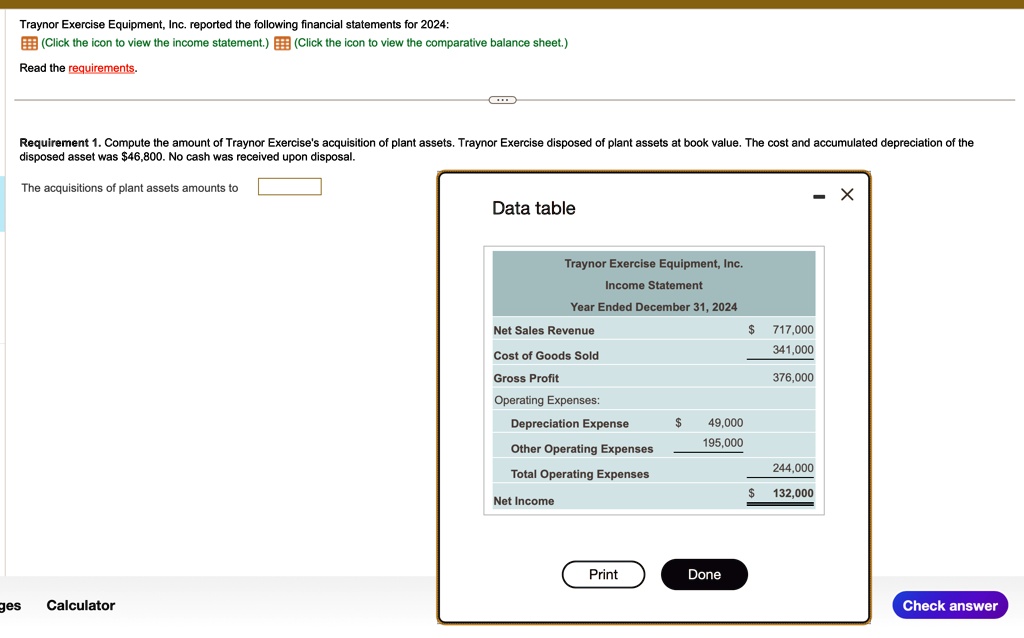Screen dimensions: 1024x638
Task: Click the Depreciation Expense label
Action: [x=569, y=423]
